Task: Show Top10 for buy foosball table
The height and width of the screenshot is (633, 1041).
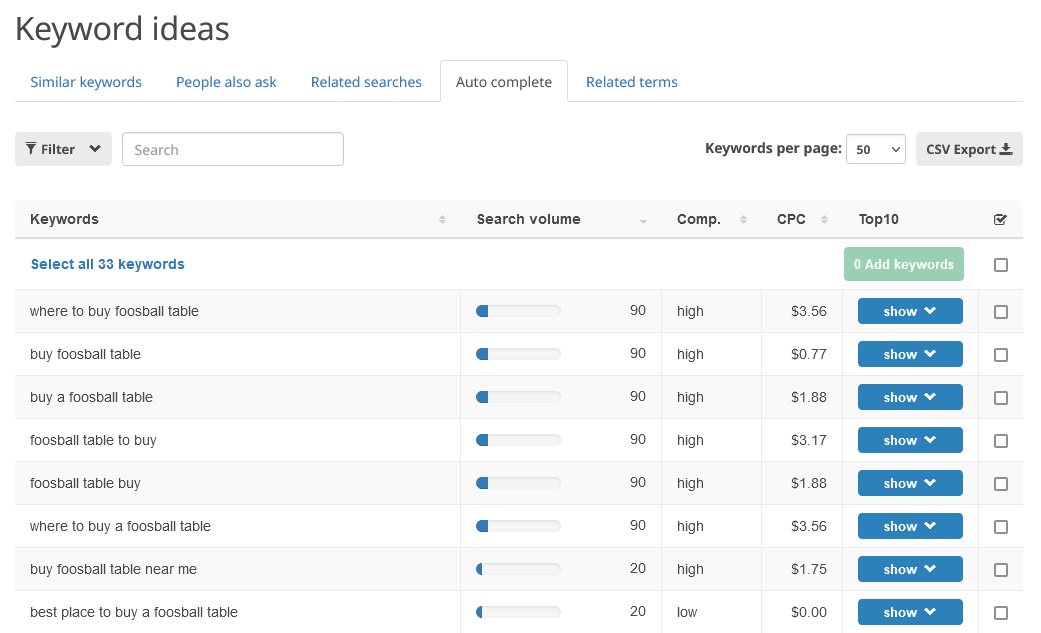Action: coord(910,354)
